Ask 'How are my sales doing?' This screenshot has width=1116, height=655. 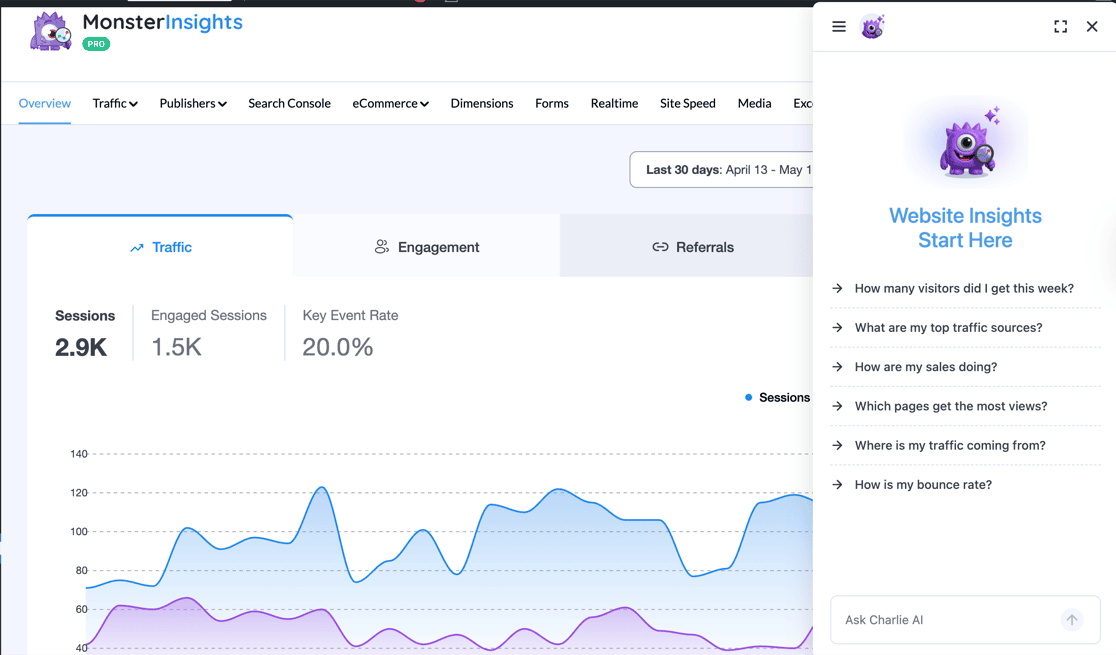click(965, 367)
